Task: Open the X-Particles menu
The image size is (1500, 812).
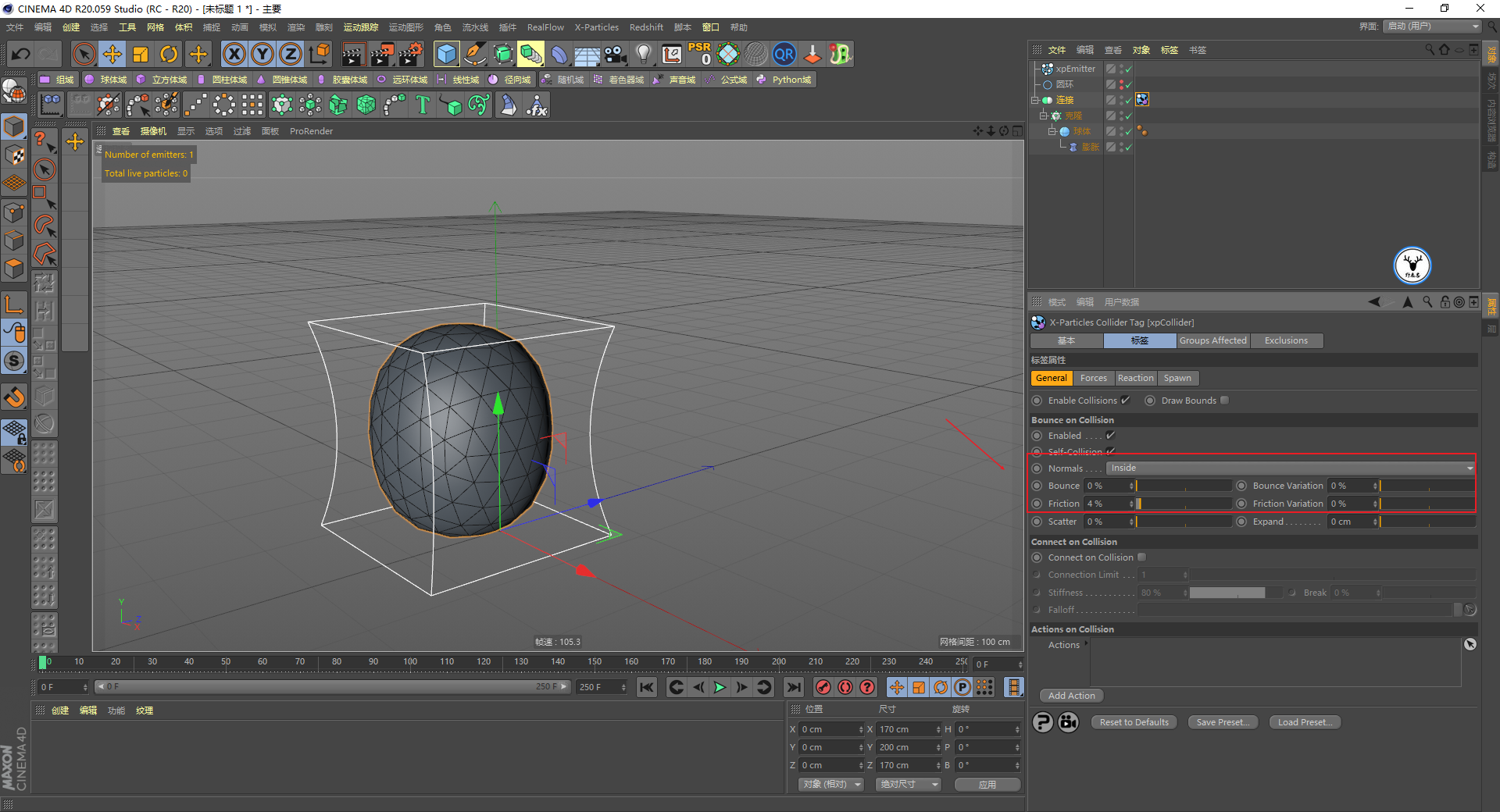Action: point(596,27)
